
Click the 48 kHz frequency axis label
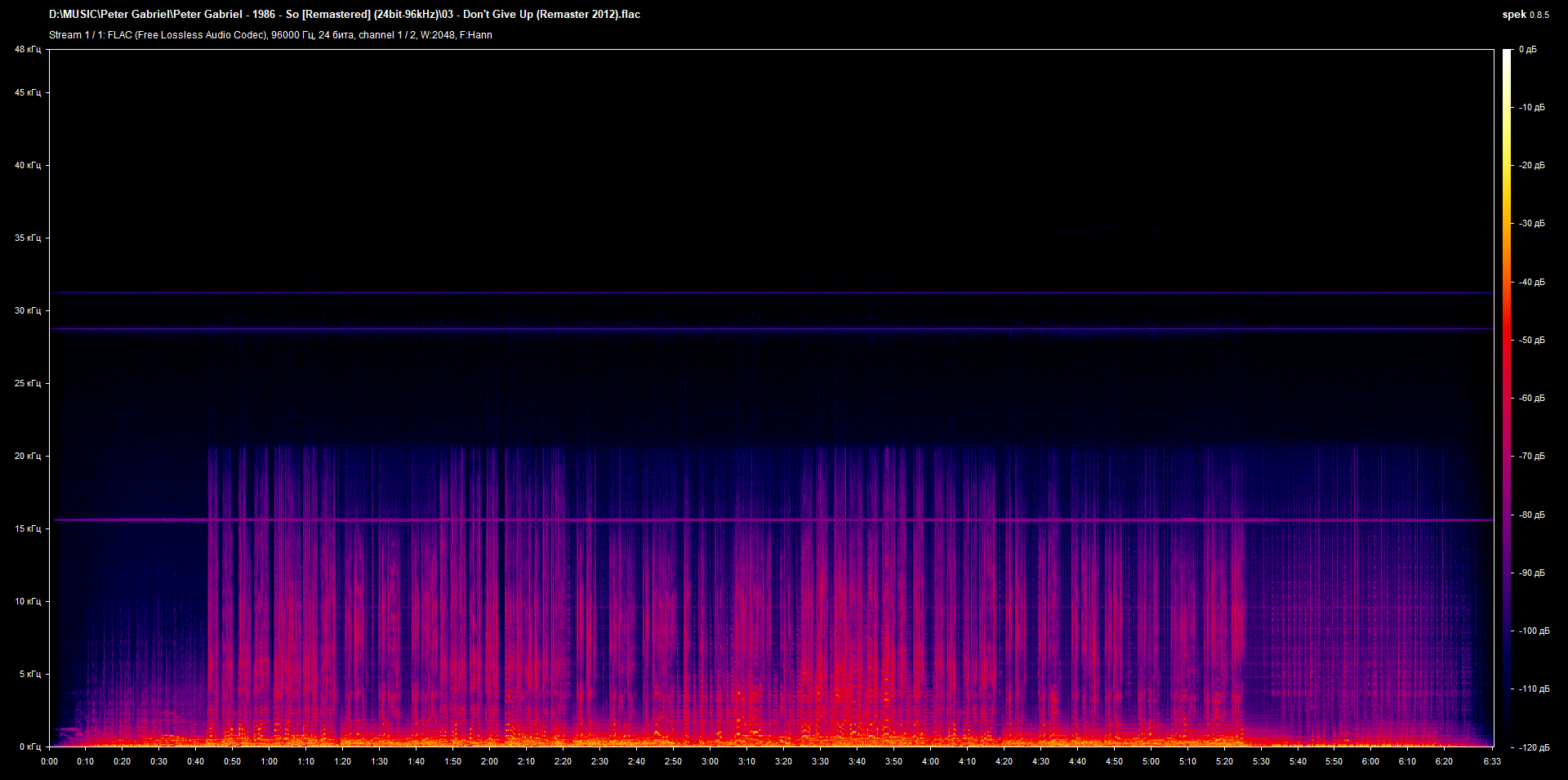pos(27,50)
